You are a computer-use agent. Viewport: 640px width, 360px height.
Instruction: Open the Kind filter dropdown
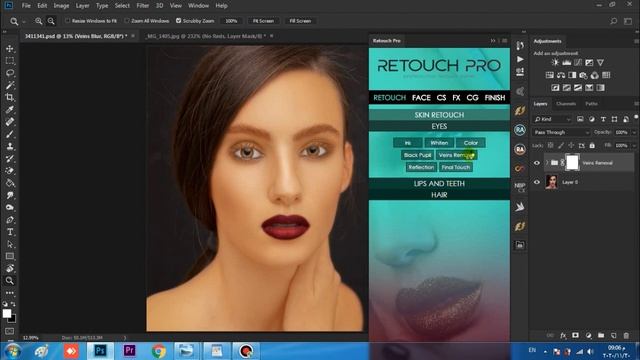pos(553,119)
